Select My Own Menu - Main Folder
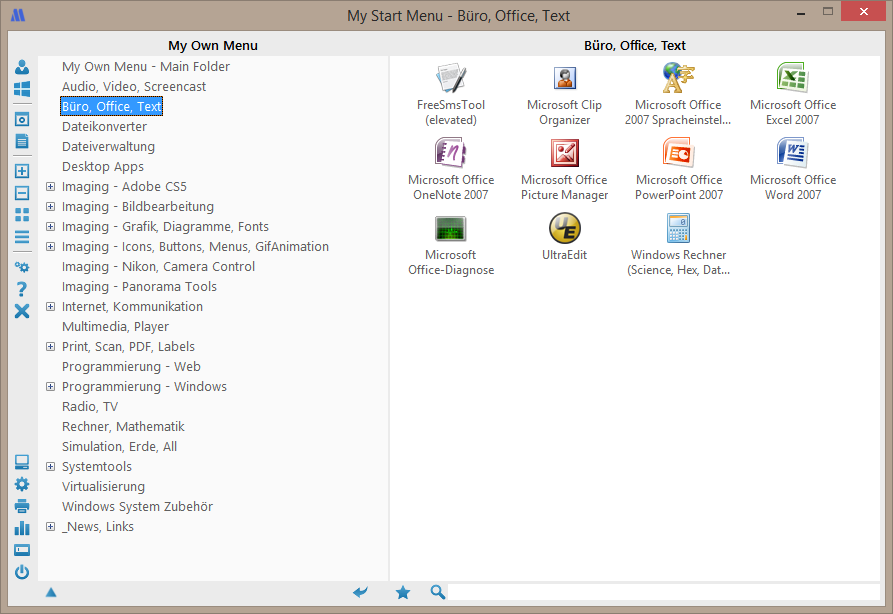Image resolution: width=893 pixels, height=614 pixels. coord(146,67)
